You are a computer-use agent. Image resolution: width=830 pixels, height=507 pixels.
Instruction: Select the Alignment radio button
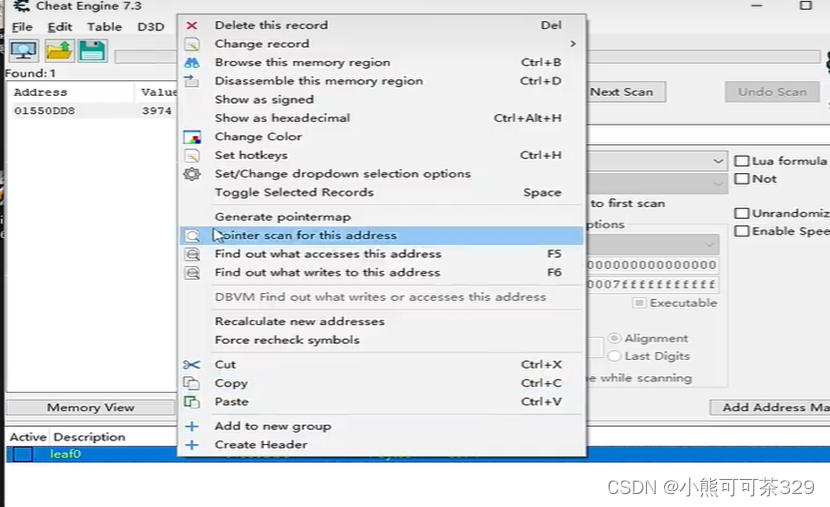pos(614,338)
